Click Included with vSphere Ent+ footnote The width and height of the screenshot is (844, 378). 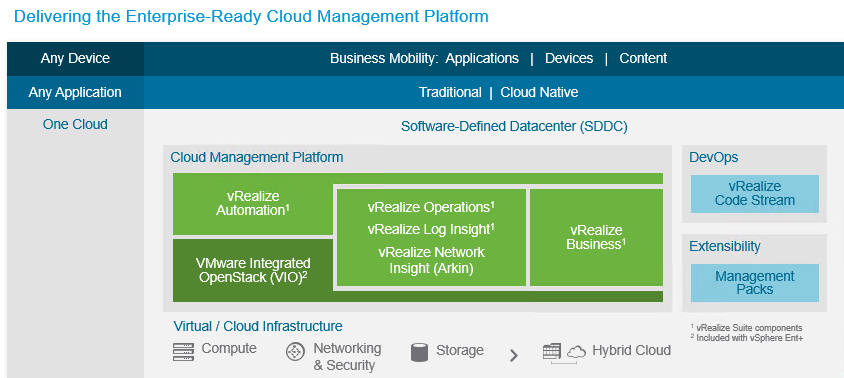(x=746, y=338)
